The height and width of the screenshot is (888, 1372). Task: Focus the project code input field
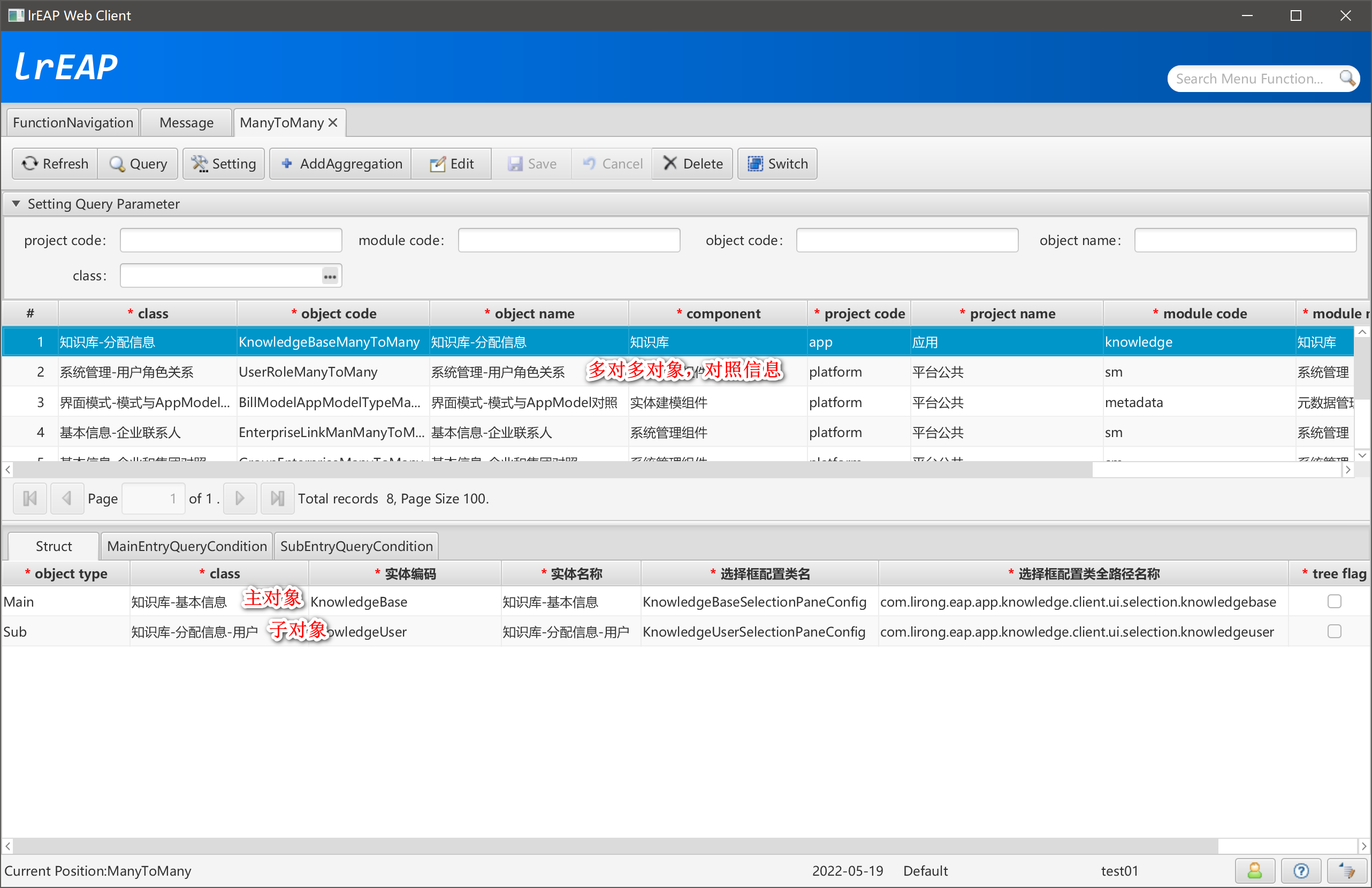point(231,240)
